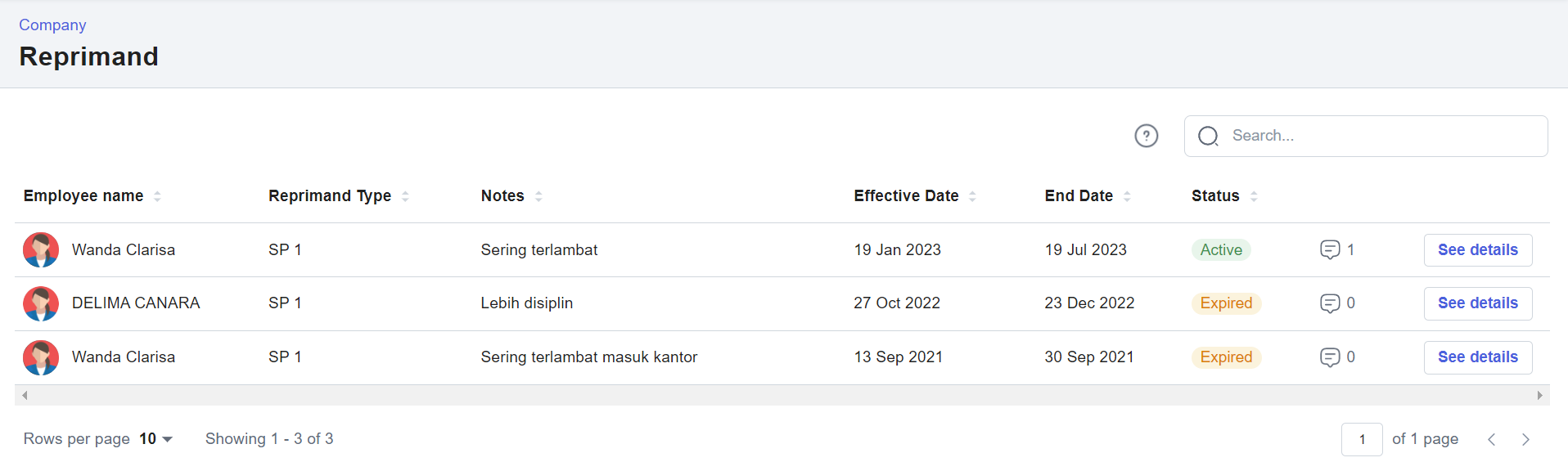1568x471 pixels.
Task: Click the search magnifier icon
Action: coord(1208,136)
